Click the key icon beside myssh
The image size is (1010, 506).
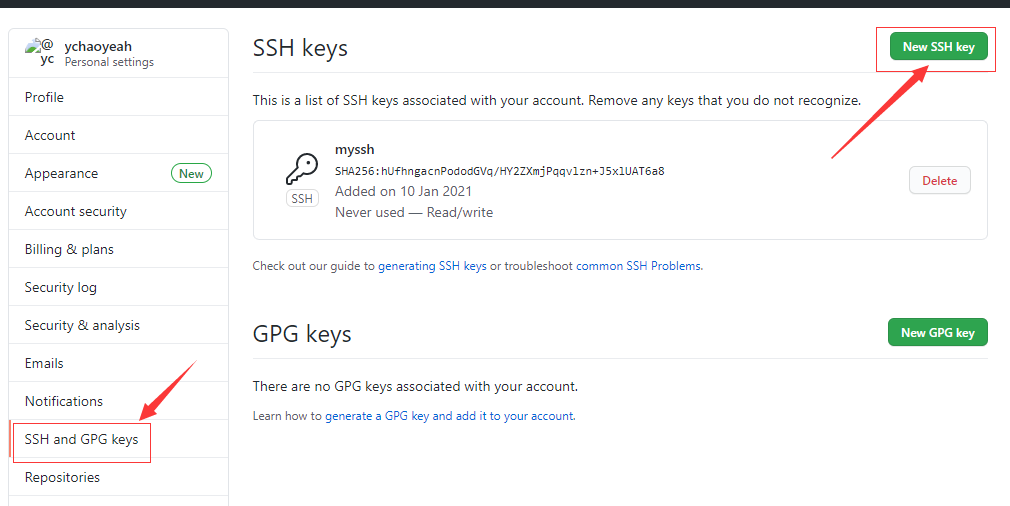point(302,169)
